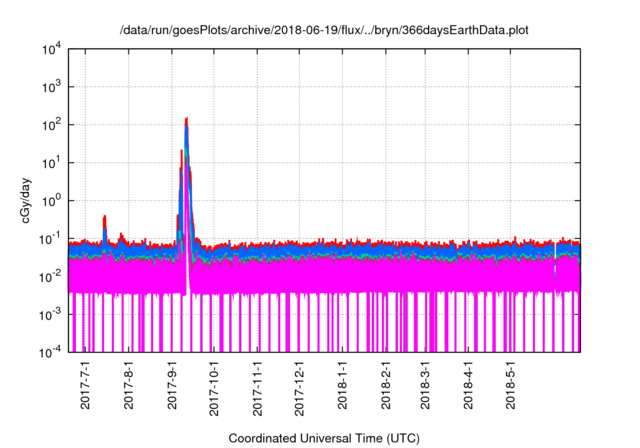Select the 2017-8-1 date tick label
The width and height of the screenshot is (640, 448).
(130, 388)
